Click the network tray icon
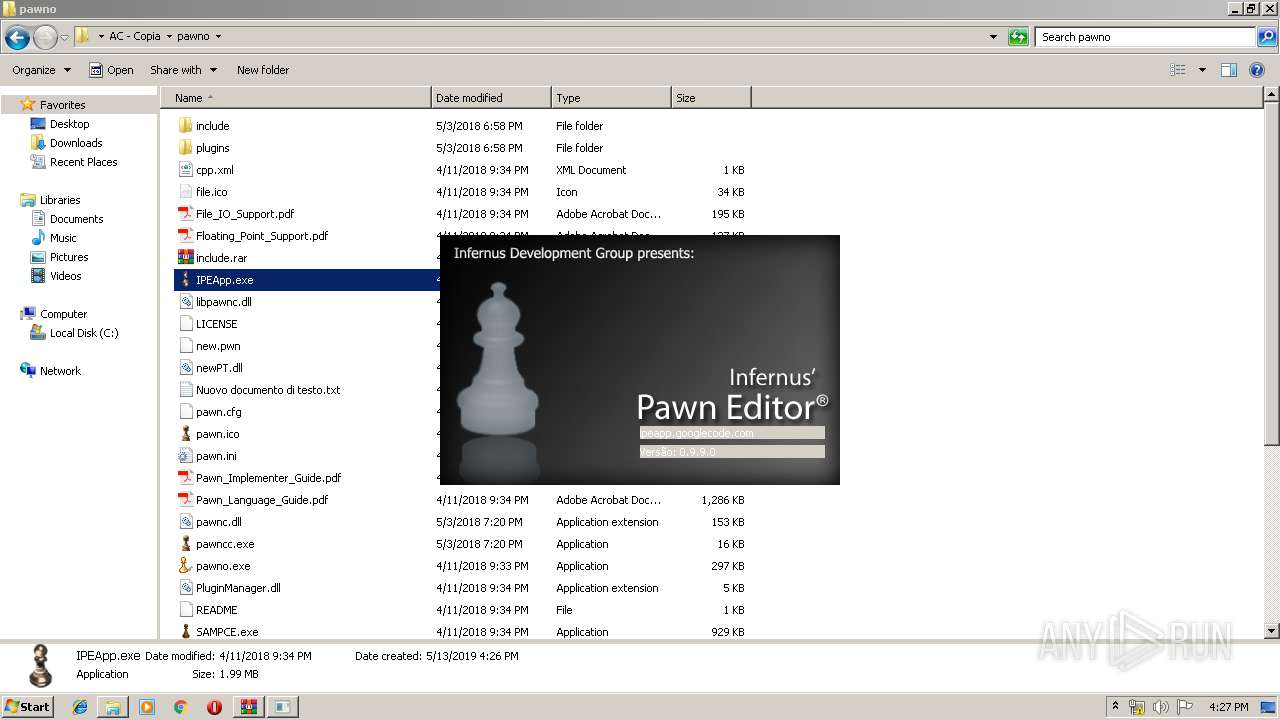 pos(1137,707)
